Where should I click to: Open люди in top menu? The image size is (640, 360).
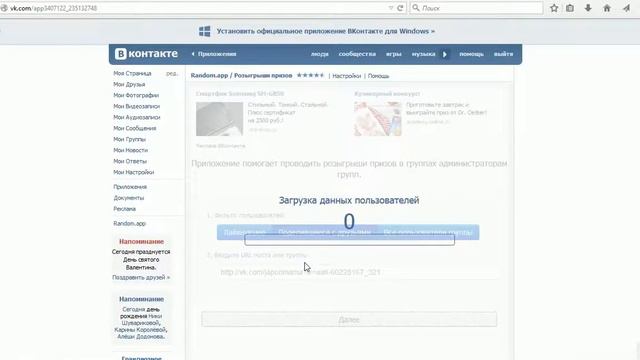pos(320,54)
